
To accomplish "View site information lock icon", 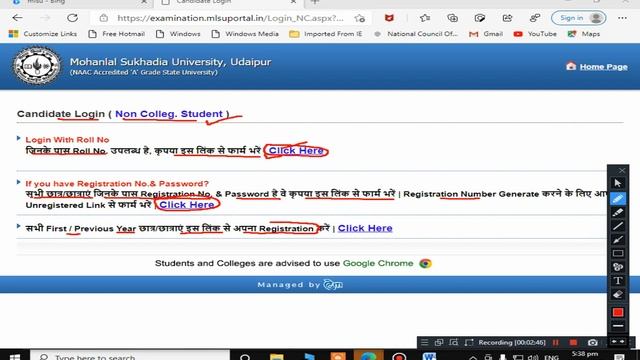I will [104, 18].
